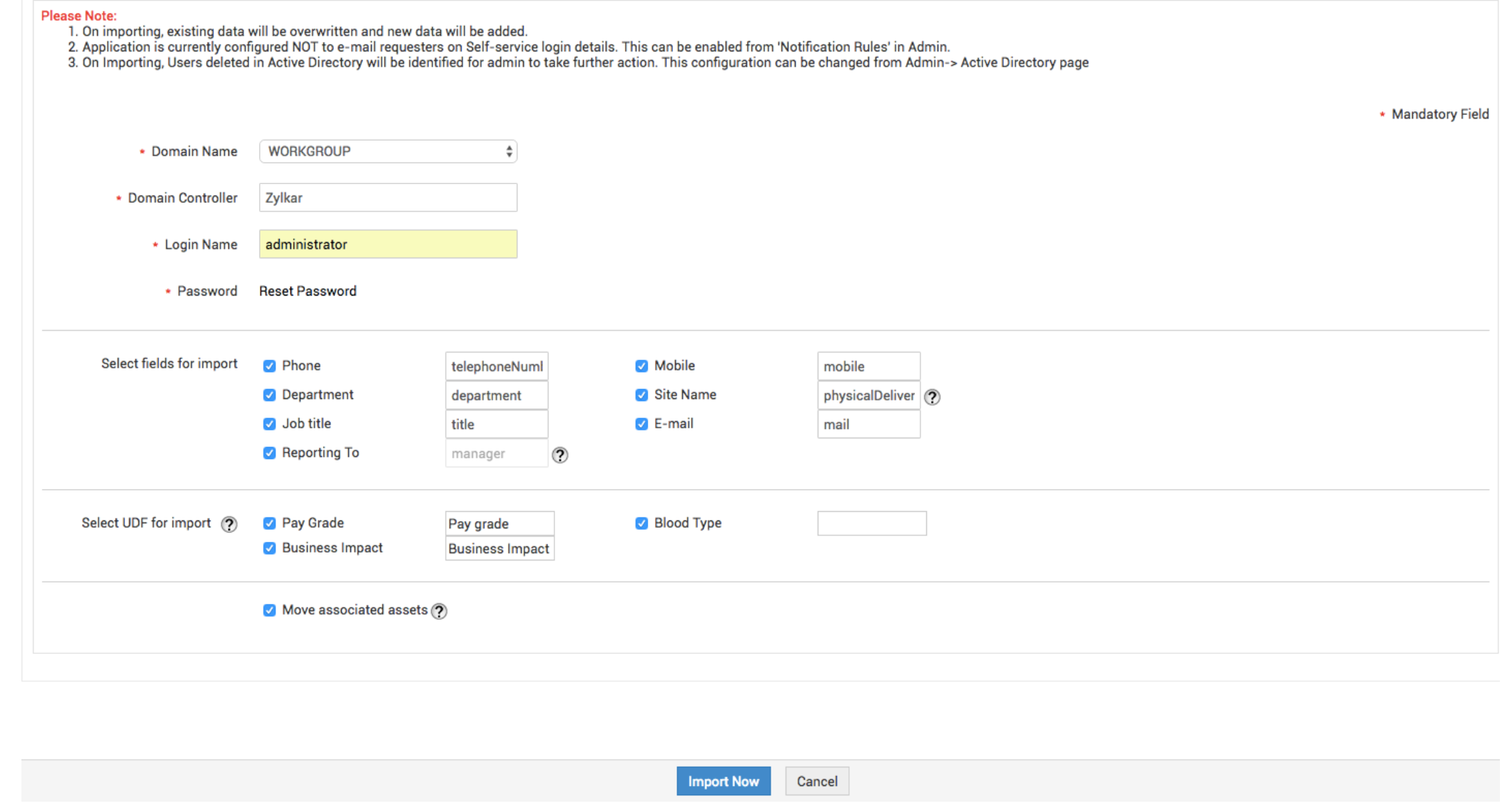Toggle the Department checkbox

click(x=269, y=395)
